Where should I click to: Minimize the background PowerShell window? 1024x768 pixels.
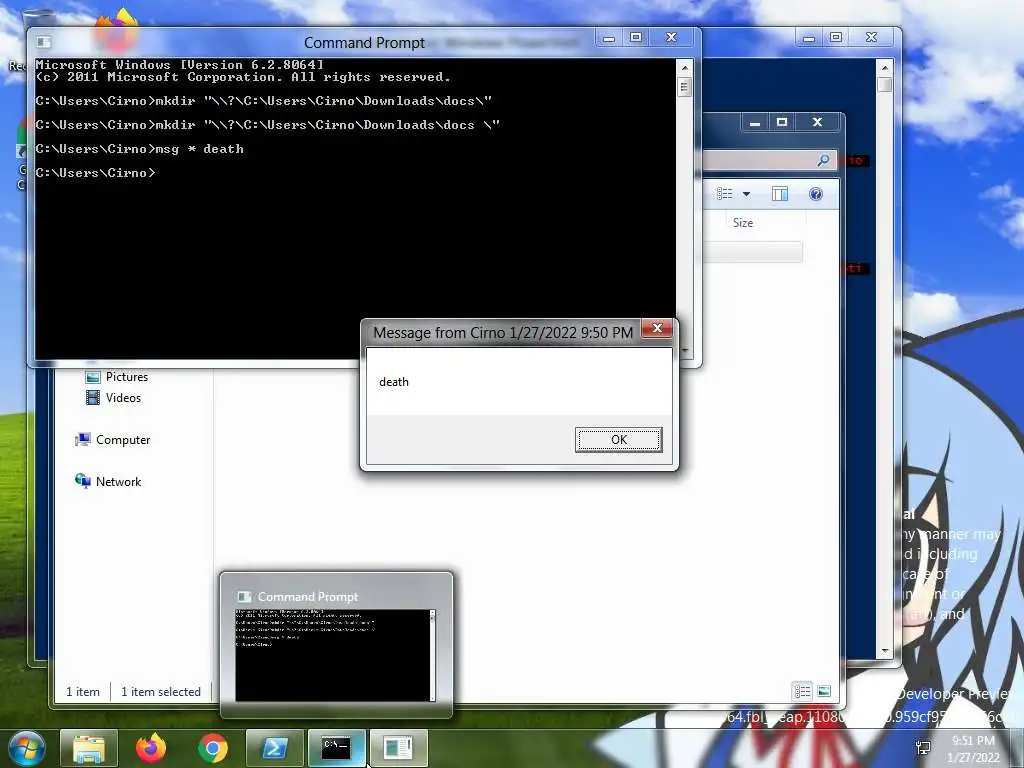pos(809,38)
